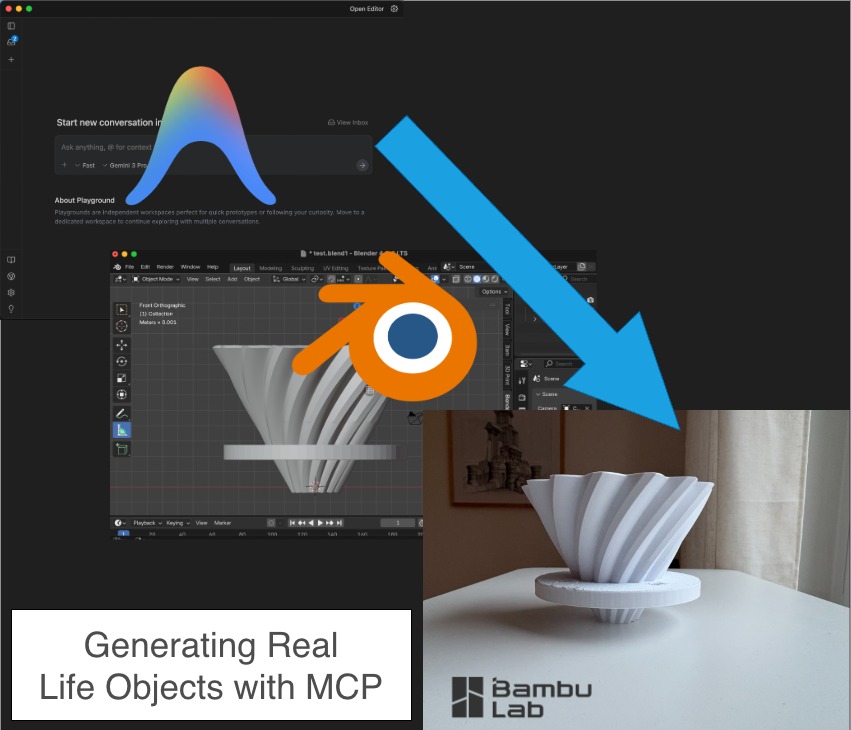Viewport: 851px width, 730px height.
Task: Click the View Inbox link
Action: coord(348,122)
